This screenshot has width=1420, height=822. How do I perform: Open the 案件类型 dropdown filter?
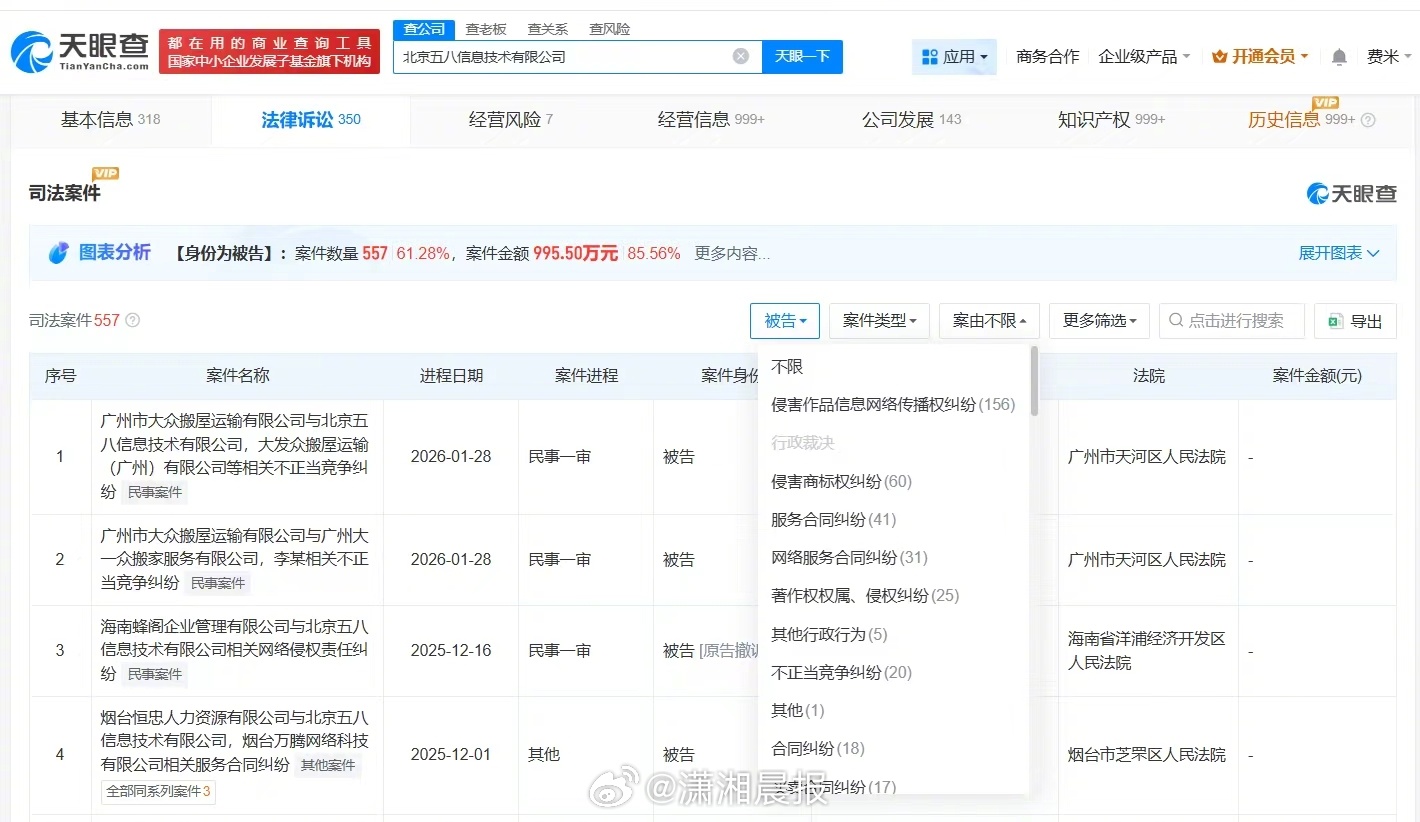point(880,321)
